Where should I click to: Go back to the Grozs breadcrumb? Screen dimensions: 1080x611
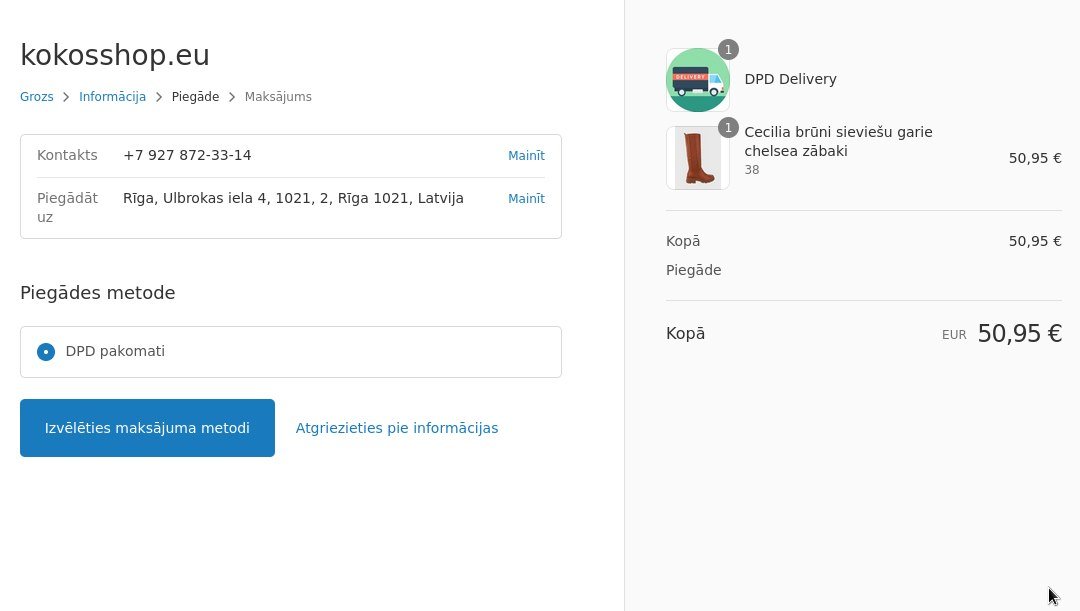click(37, 97)
